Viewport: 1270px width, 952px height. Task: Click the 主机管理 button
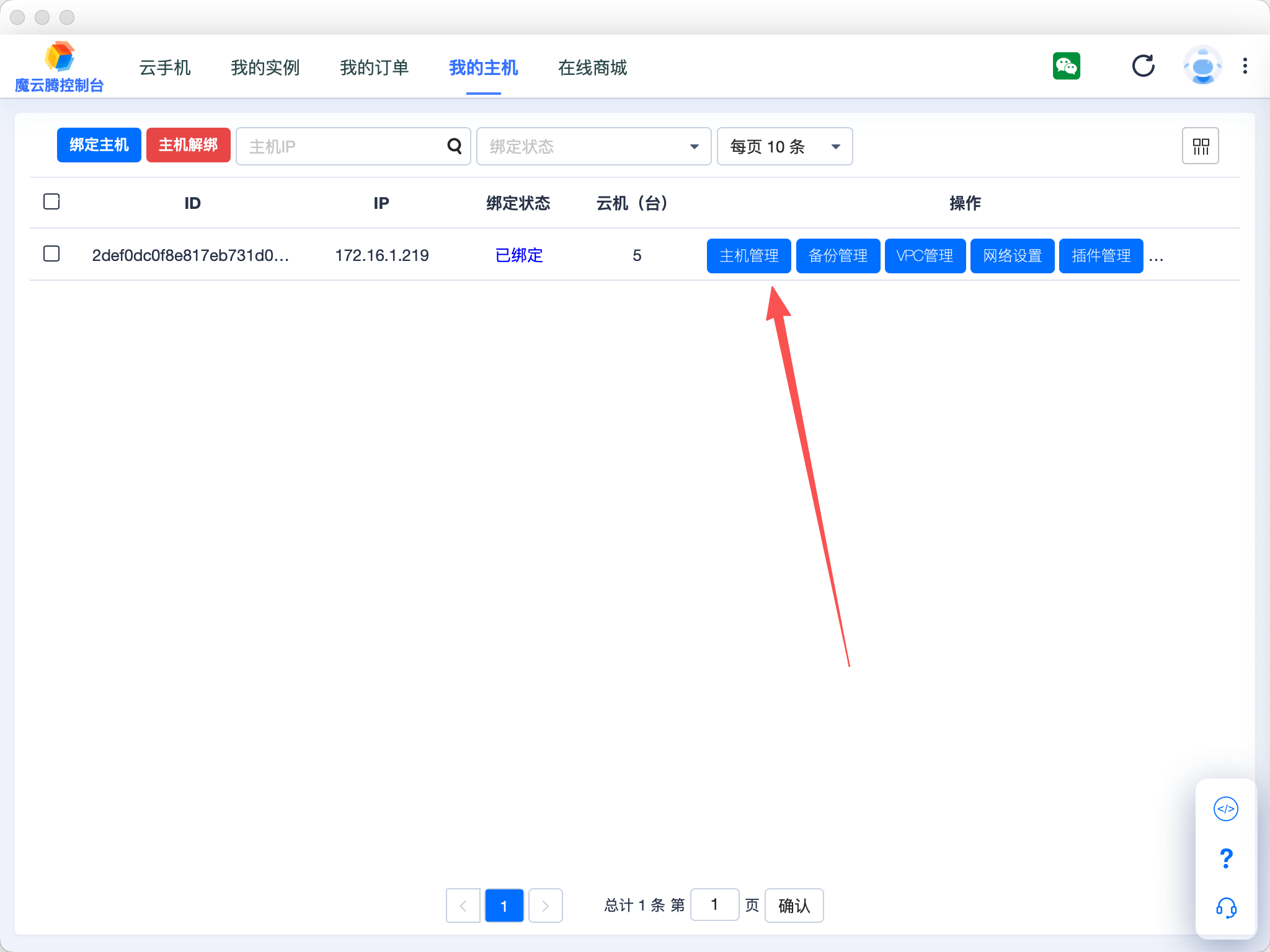(x=748, y=255)
